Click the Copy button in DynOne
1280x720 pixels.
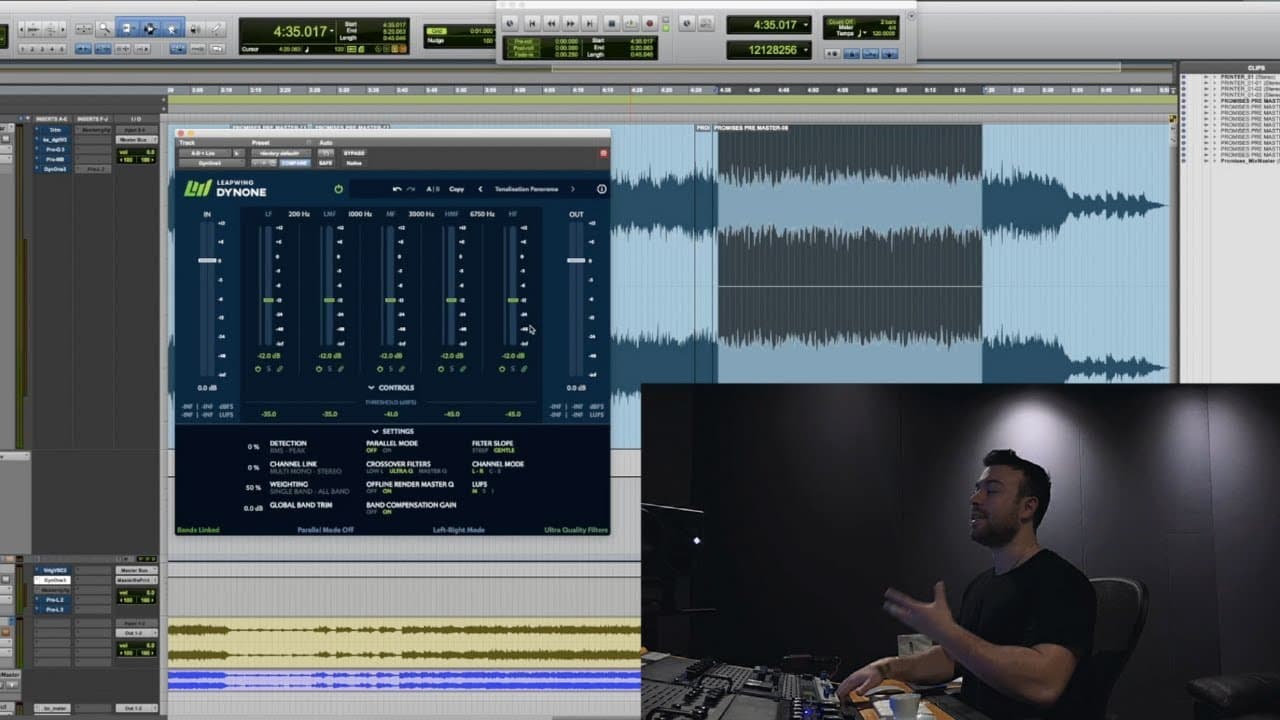click(x=456, y=189)
